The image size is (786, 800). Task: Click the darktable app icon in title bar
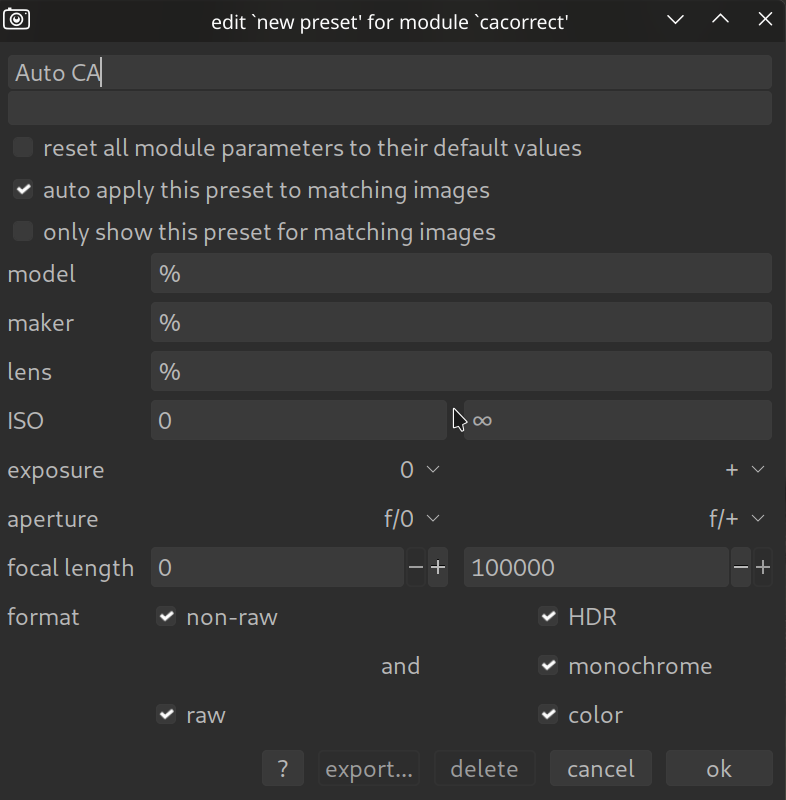(17, 19)
